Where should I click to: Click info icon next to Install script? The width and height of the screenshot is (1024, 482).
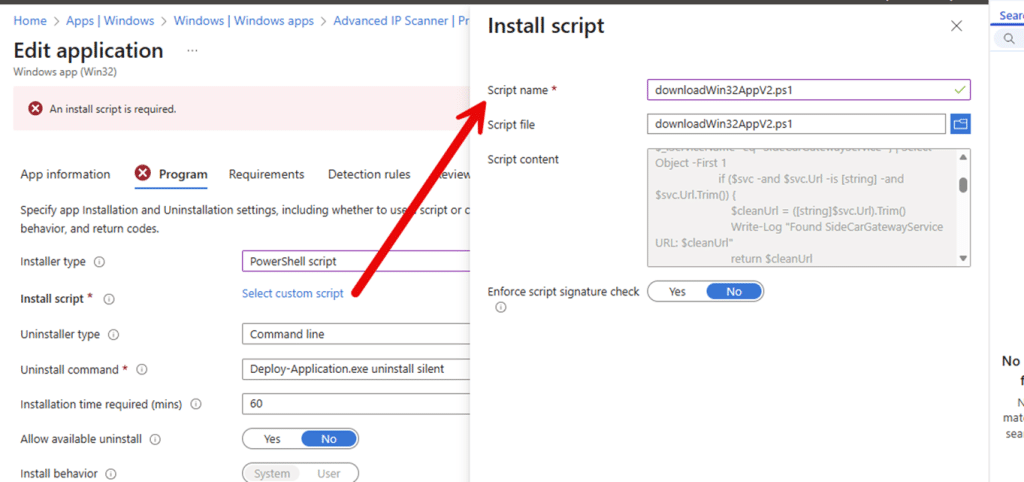109,299
